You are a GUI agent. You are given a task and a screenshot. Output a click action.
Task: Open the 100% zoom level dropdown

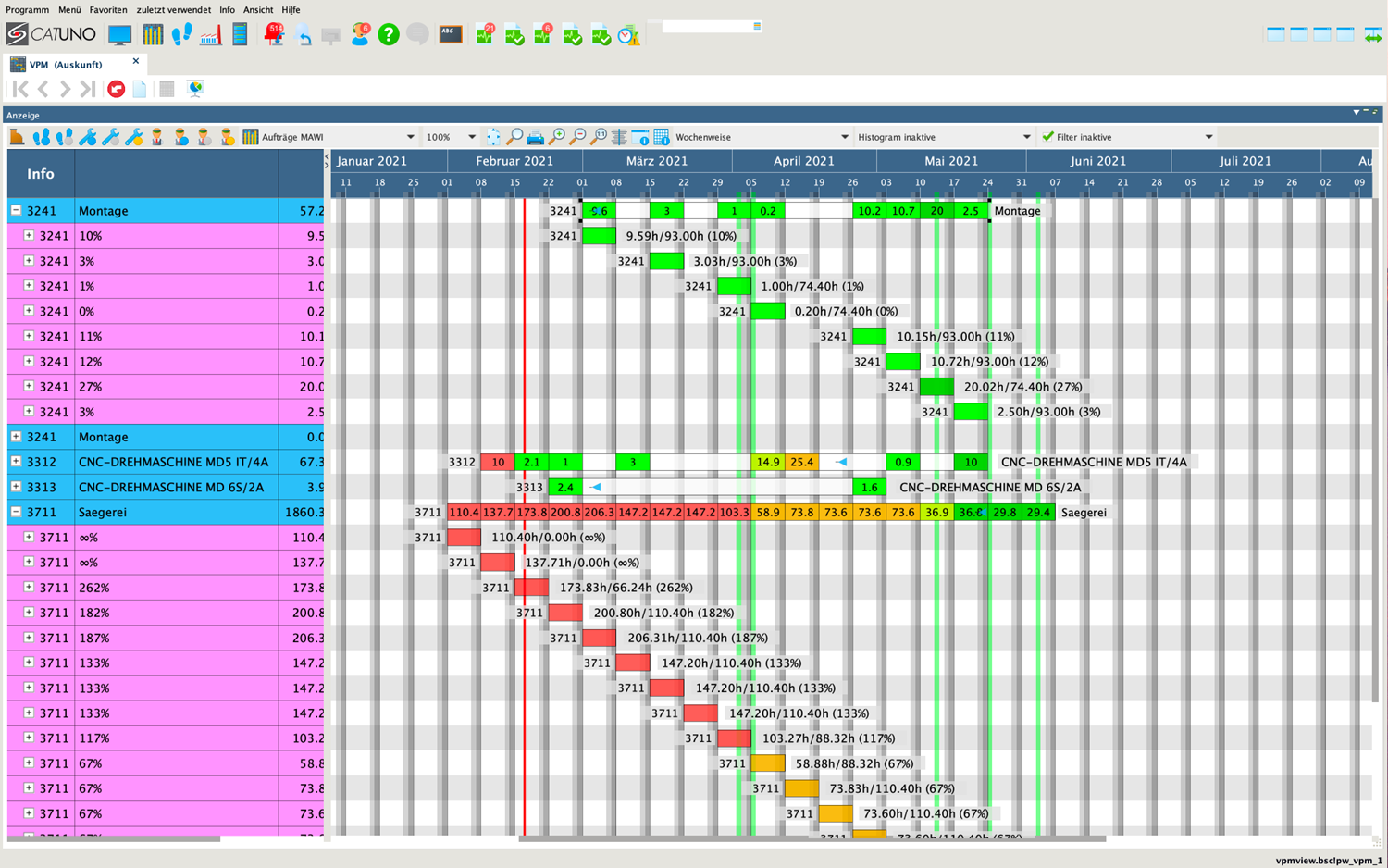click(472, 136)
